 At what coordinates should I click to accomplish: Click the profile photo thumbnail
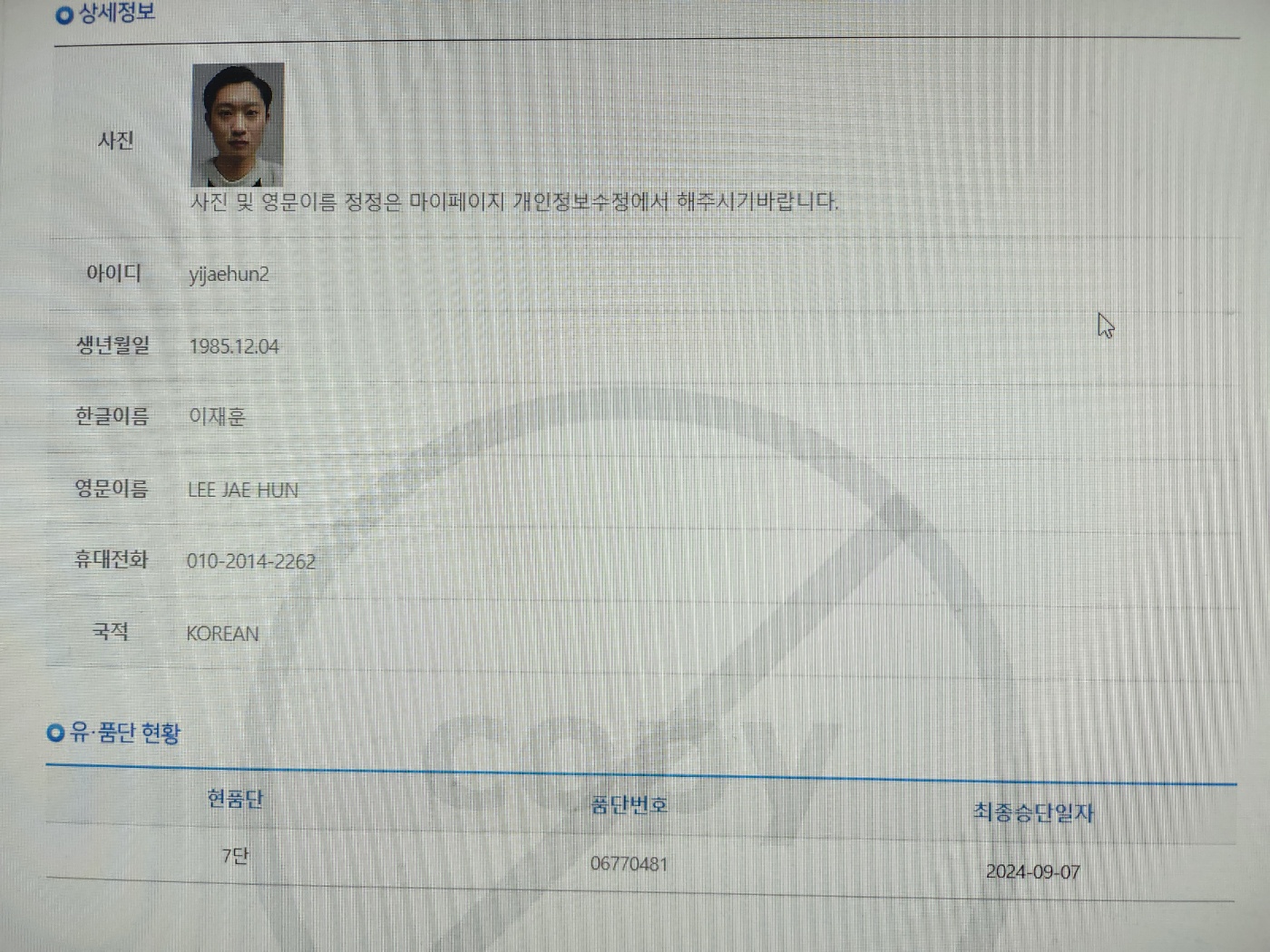click(x=238, y=124)
